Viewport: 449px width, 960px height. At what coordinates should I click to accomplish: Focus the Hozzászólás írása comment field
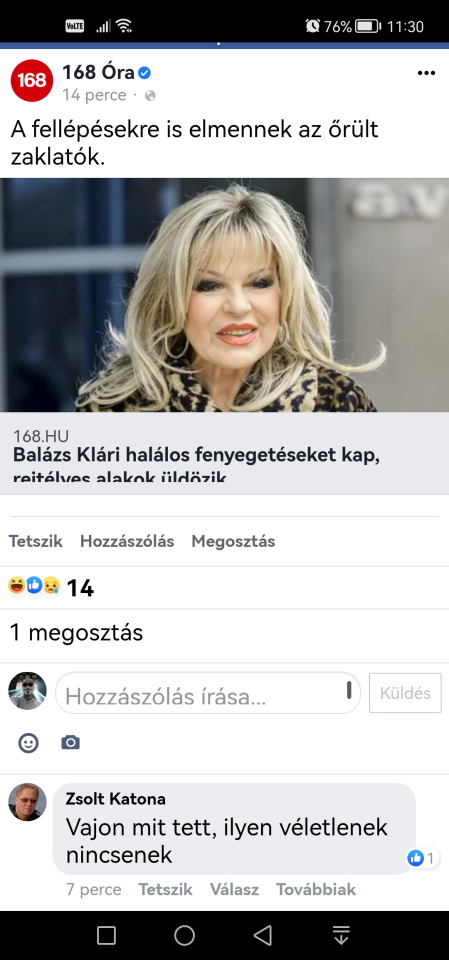pyautogui.click(x=208, y=693)
